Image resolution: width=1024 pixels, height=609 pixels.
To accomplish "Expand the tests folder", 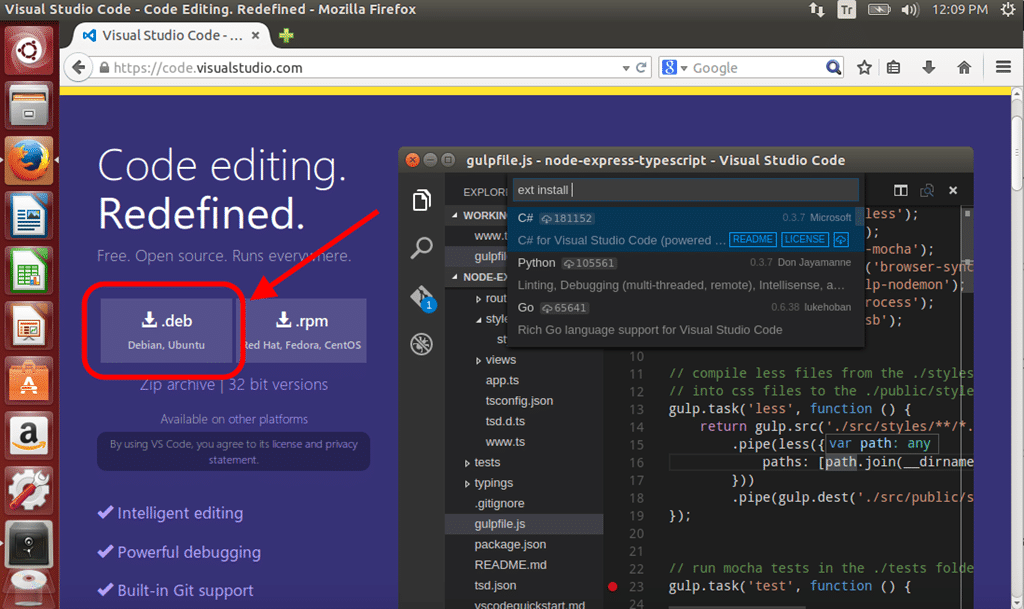I will pos(467,463).
